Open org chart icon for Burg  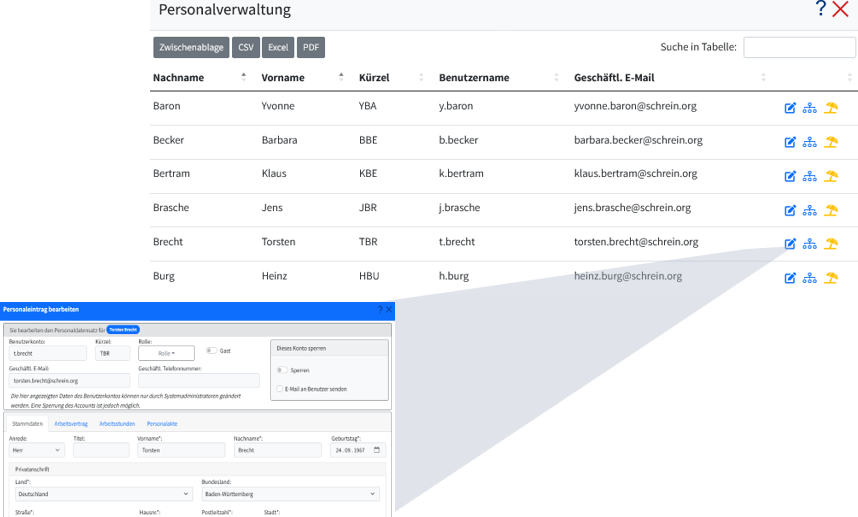coord(809,278)
